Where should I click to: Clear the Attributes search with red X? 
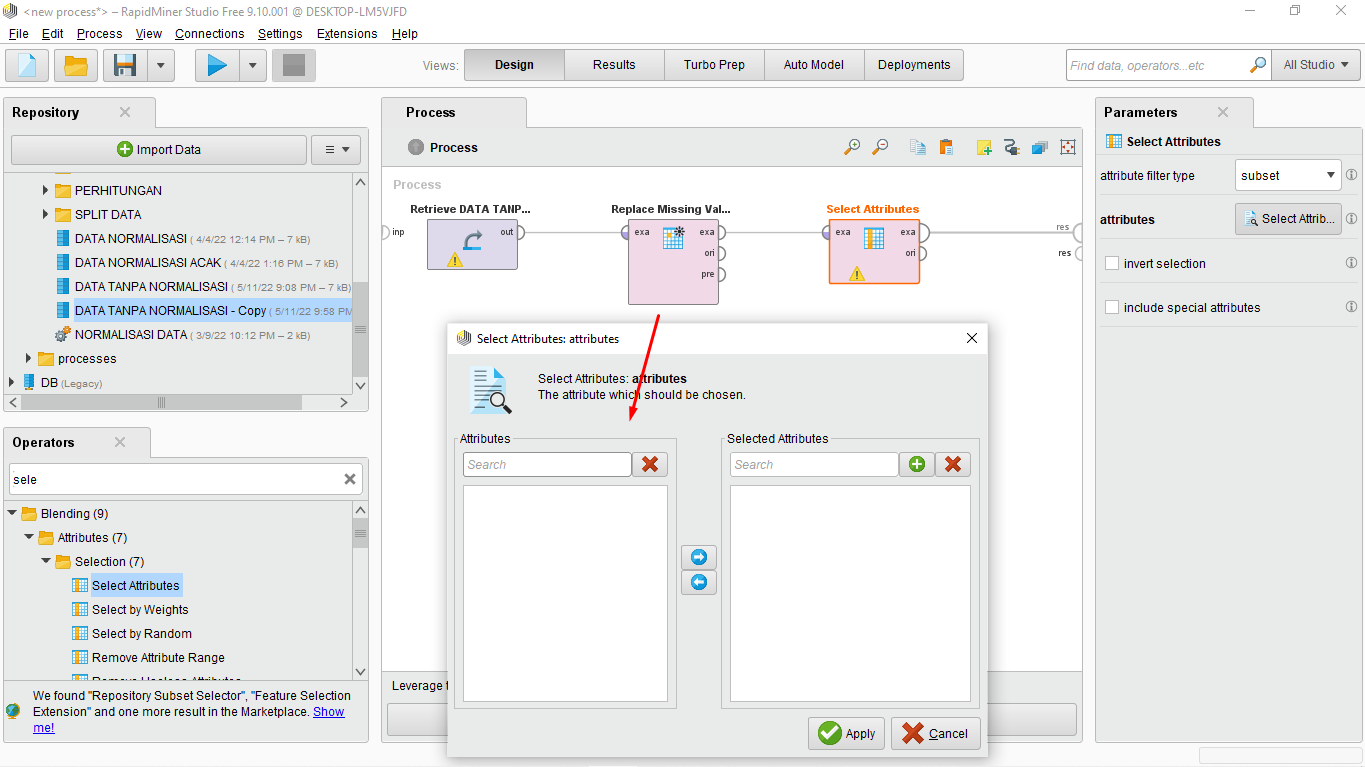click(650, 464)
